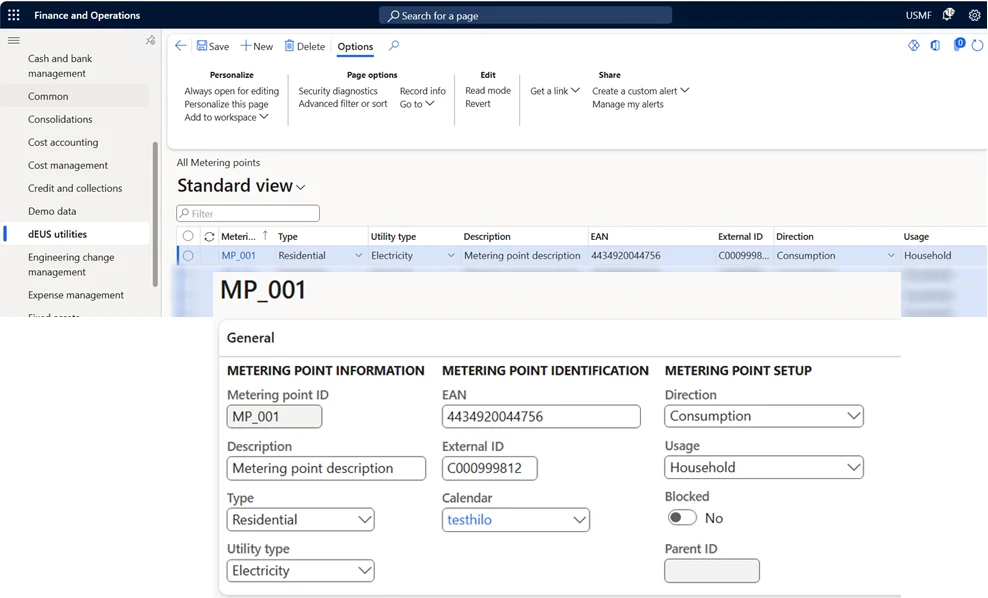The height and width of the screenshot is (598, 988).
Task: Toggle the Blocked switch
Action: [682, 518]
